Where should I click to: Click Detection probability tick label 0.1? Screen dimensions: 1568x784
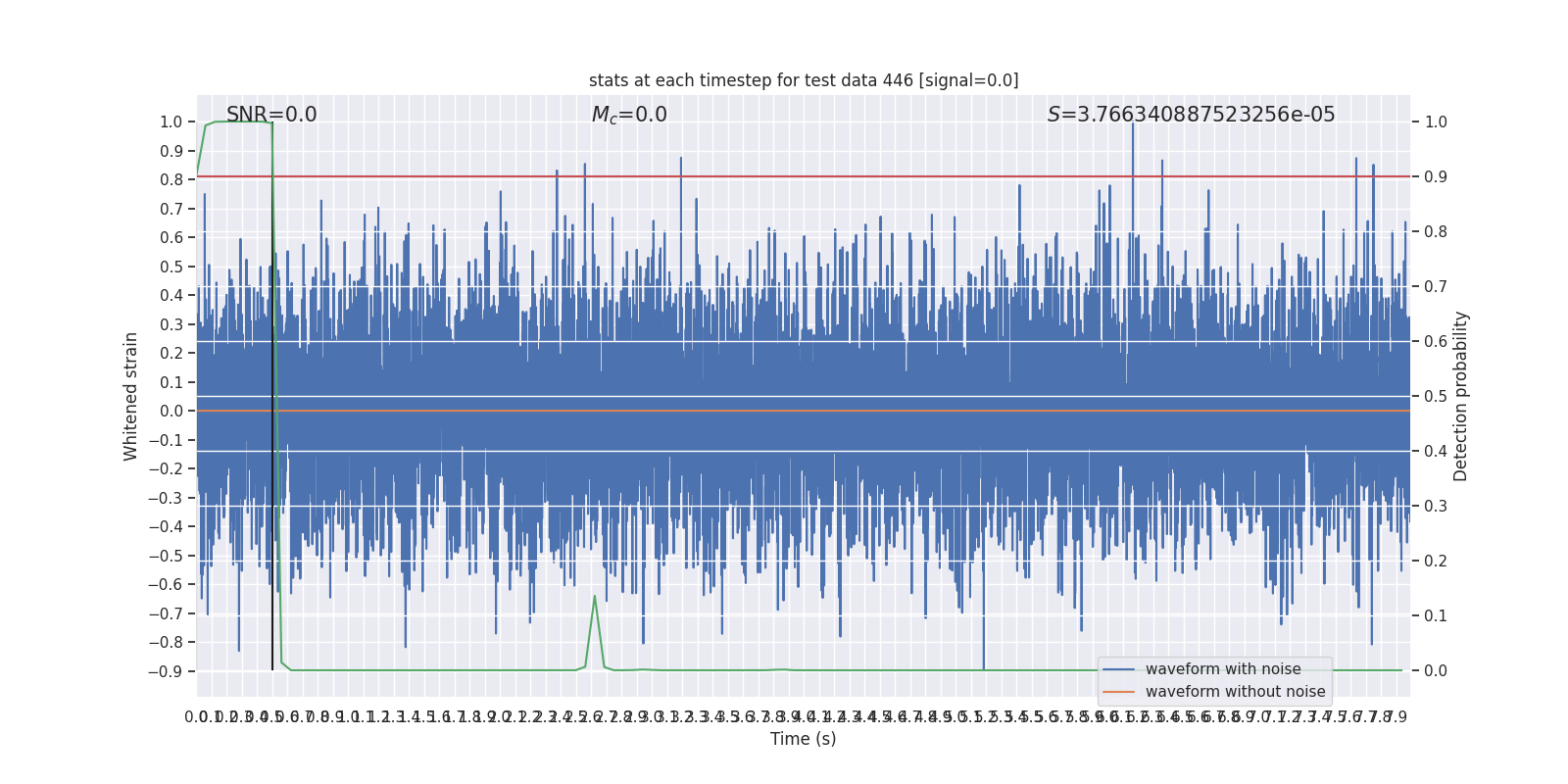(x=1436, y=616)
